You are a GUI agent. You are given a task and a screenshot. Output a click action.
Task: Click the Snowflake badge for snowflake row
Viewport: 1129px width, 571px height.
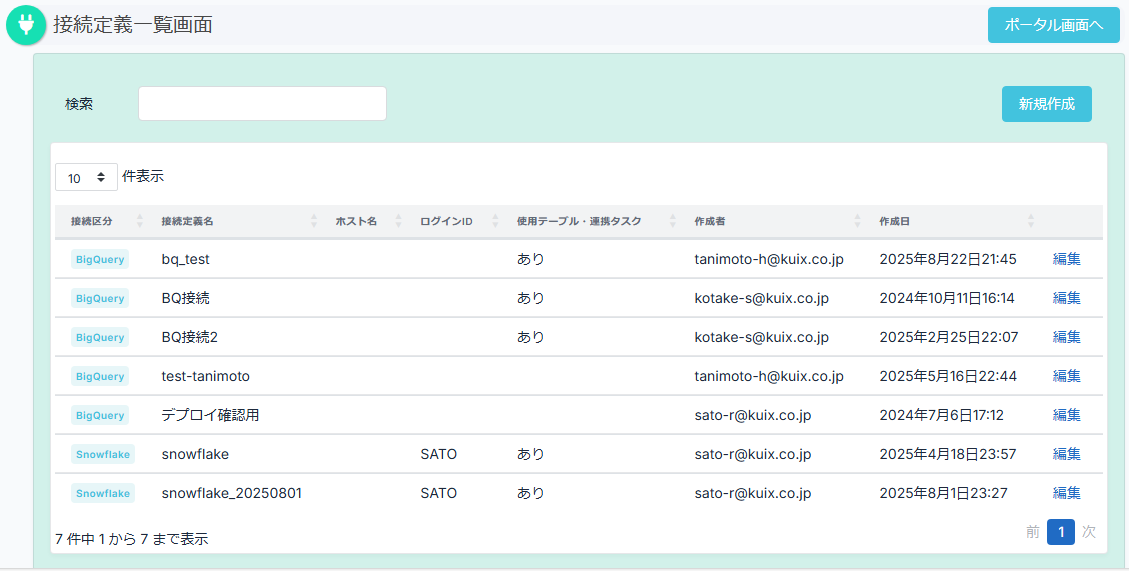coord(103,454)
